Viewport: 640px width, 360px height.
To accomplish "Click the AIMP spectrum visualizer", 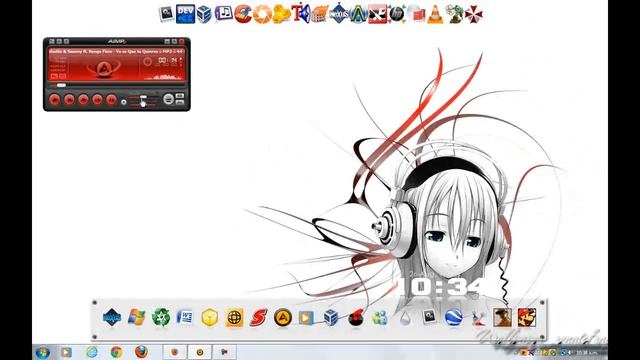I will 162,76.
